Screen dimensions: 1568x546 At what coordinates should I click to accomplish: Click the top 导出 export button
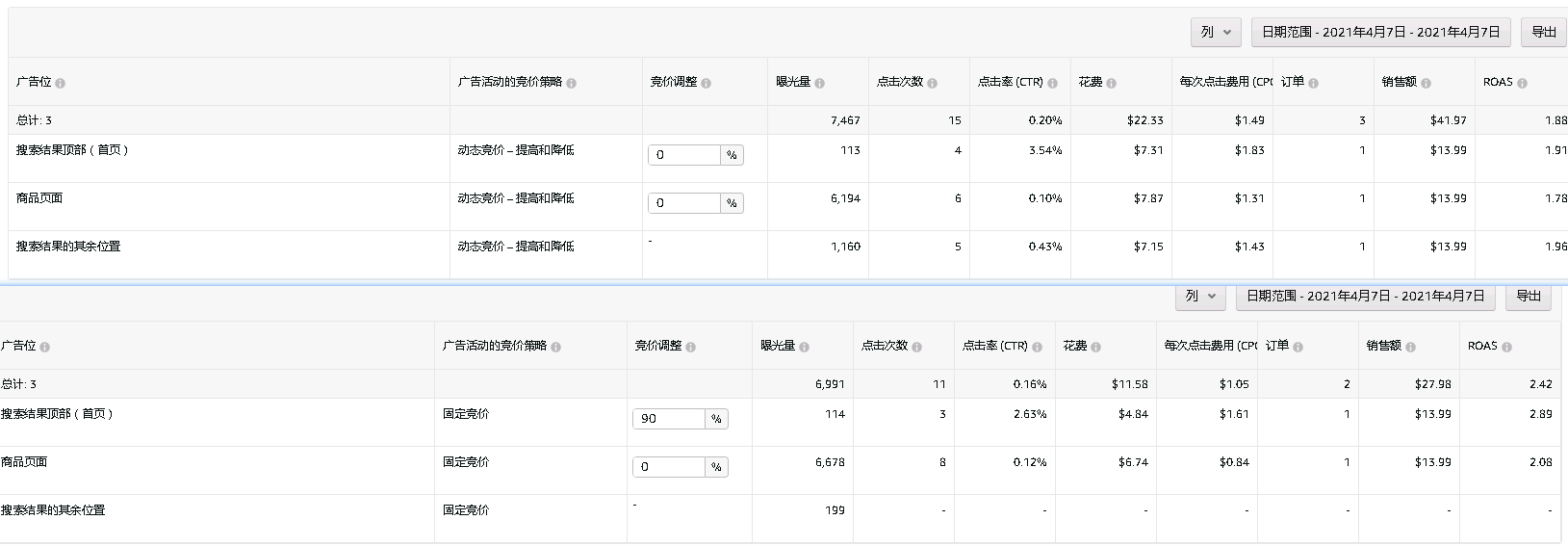1544,32
